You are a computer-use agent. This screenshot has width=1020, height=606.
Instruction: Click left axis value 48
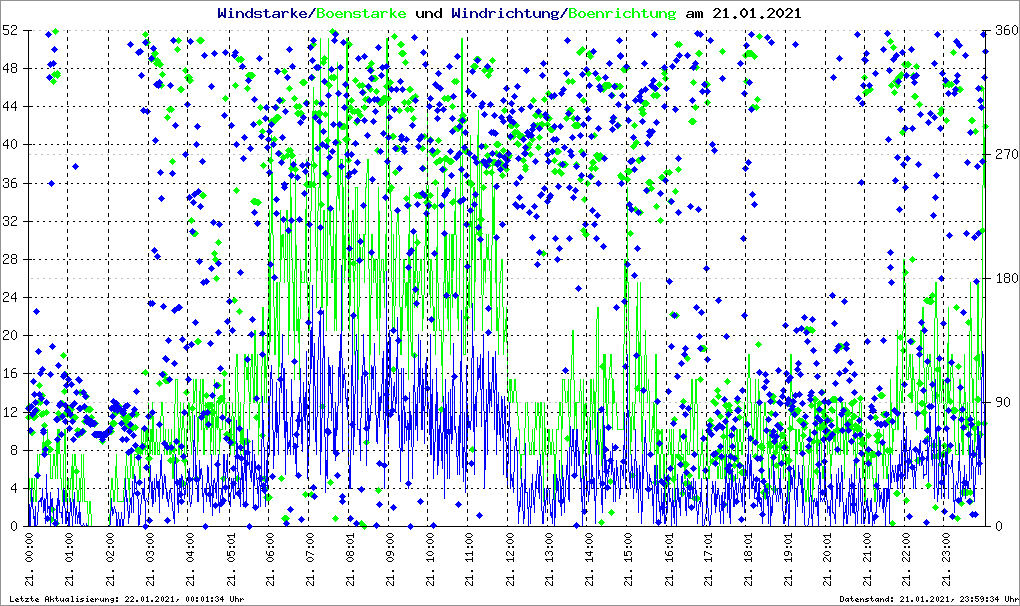pyautogui.click(x=9, y=68)
